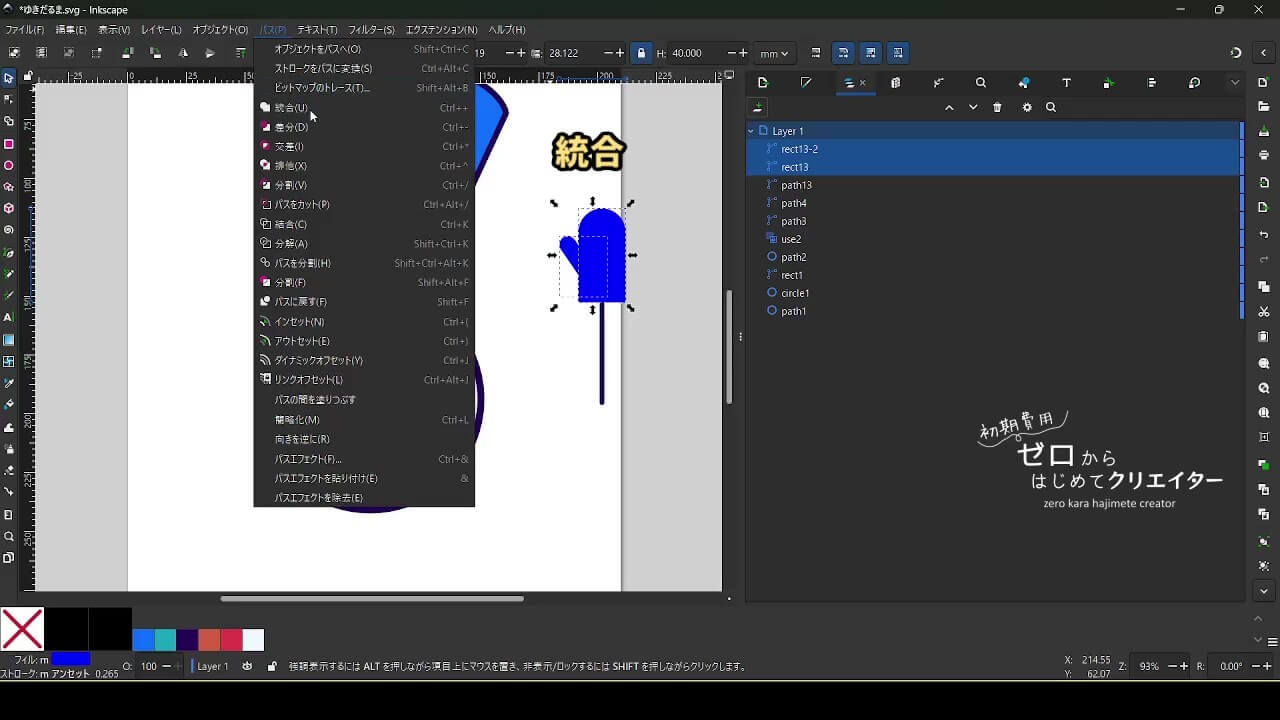The height and width of the screenshot is (720, 1280).
Task: Pick the 3D Box tool
Action: point(9,209)
